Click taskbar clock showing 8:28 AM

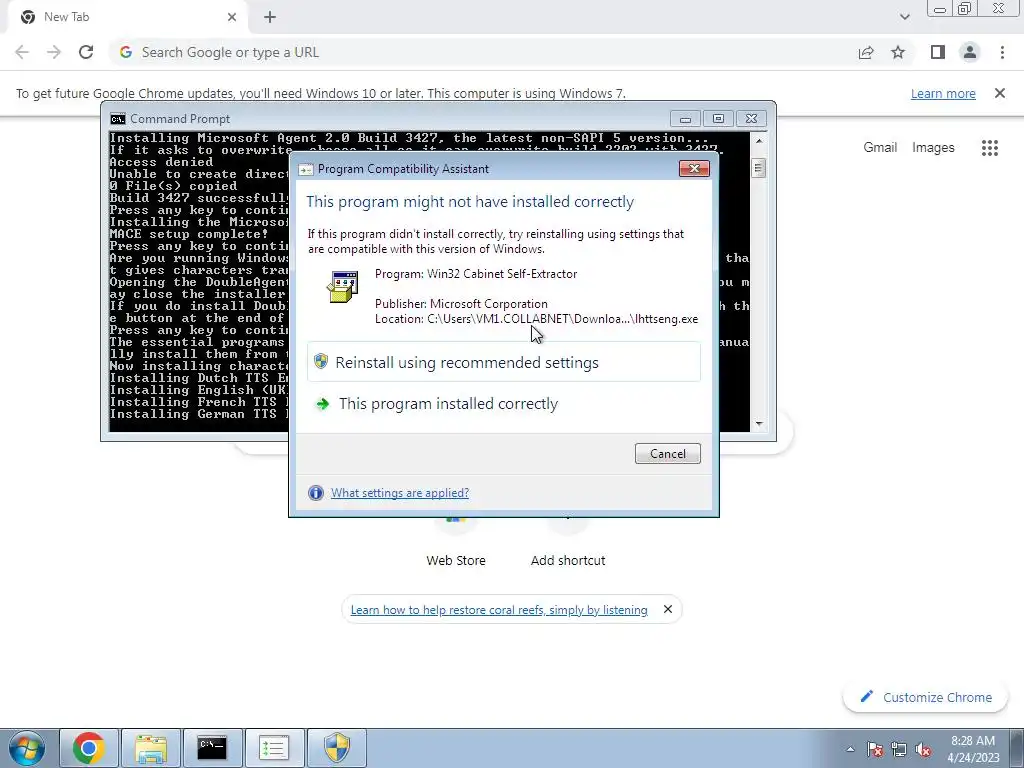point(973,749)
